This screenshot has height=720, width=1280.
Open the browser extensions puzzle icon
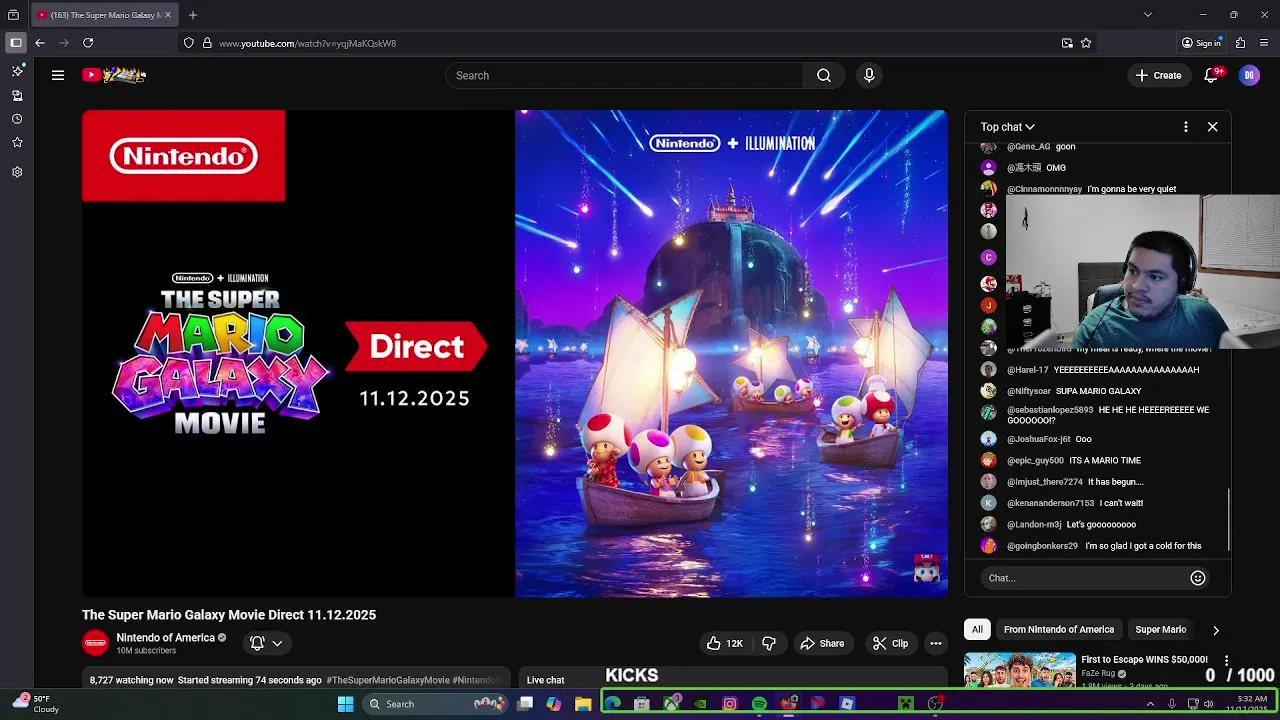pyautogui.click(x=1241, y=43)
